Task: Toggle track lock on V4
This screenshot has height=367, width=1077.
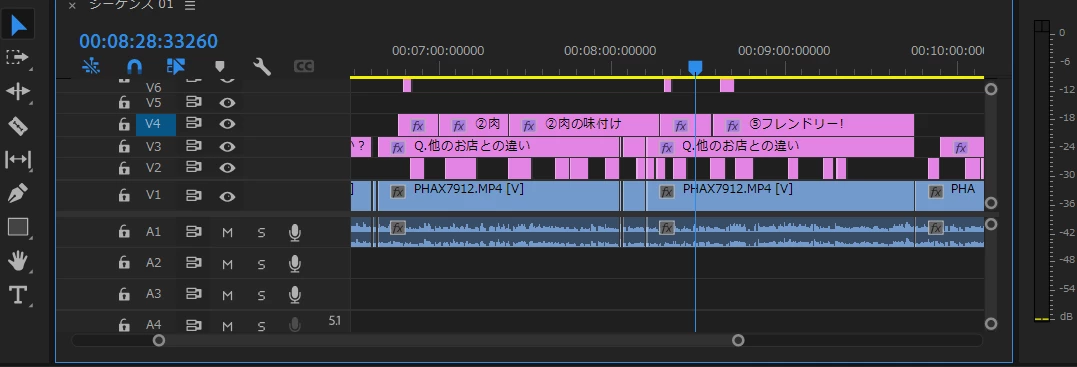Action: point(124,124)
